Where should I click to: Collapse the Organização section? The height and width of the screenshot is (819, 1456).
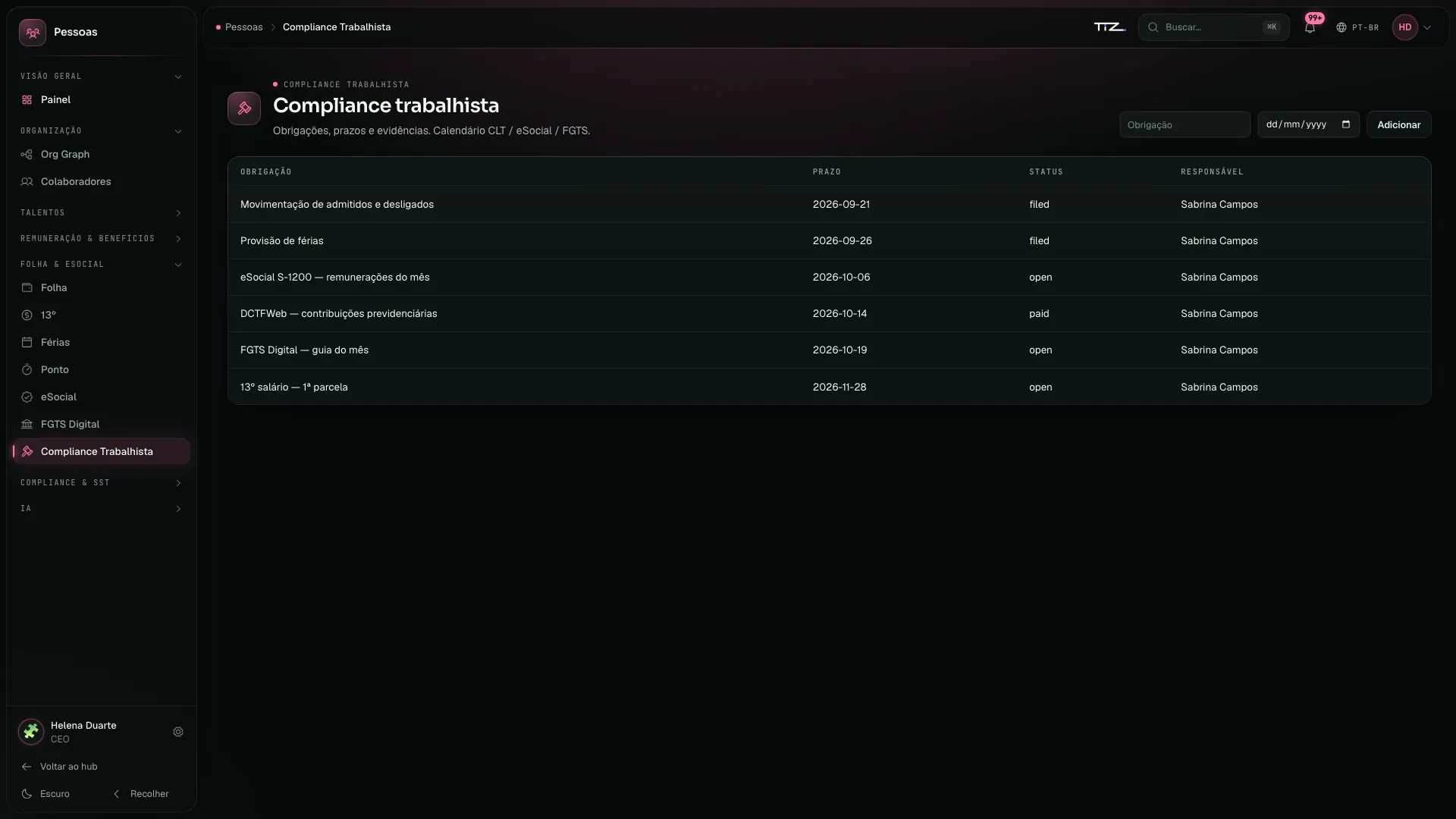pos(101,131)
